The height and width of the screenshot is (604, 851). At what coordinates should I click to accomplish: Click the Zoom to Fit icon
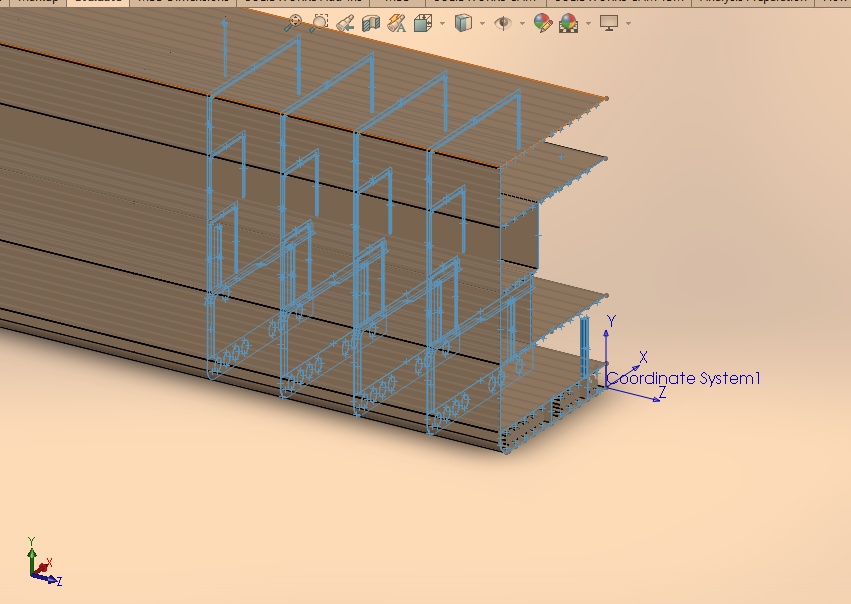click(294, 23)
